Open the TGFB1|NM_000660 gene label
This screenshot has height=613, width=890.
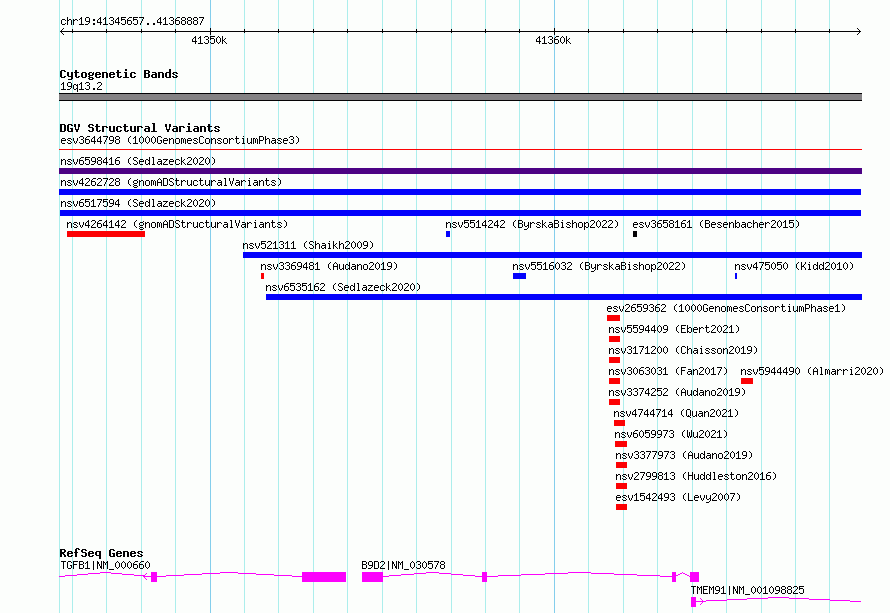point(105,565)
